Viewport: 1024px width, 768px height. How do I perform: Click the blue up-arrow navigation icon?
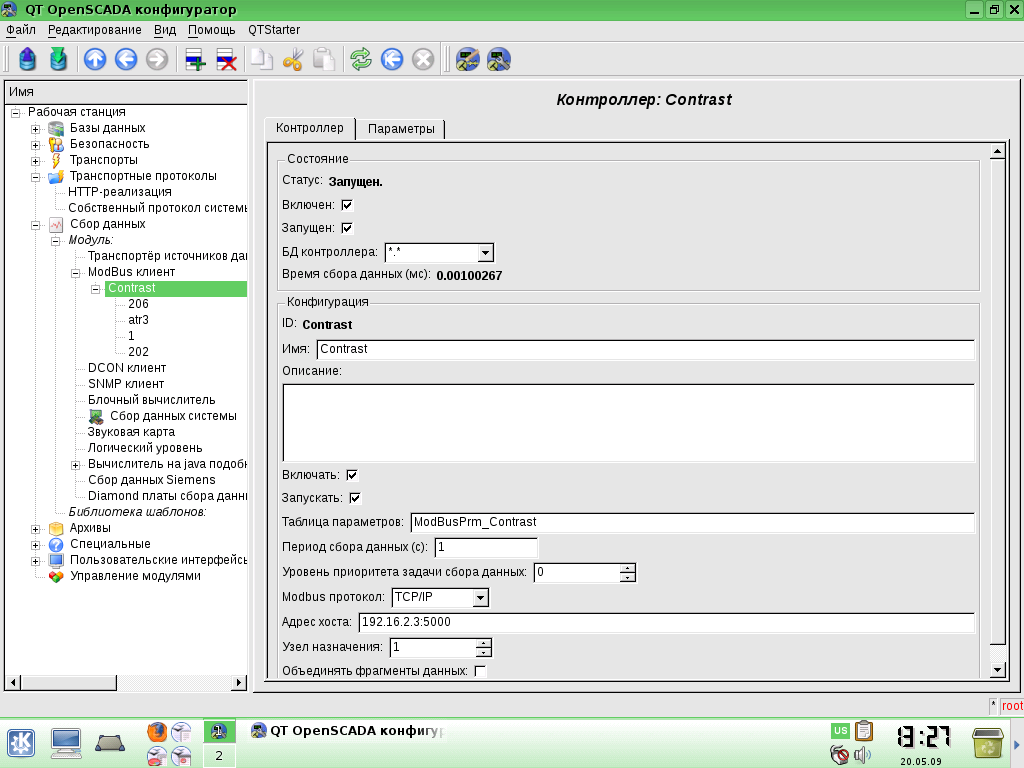pos(95,60)
